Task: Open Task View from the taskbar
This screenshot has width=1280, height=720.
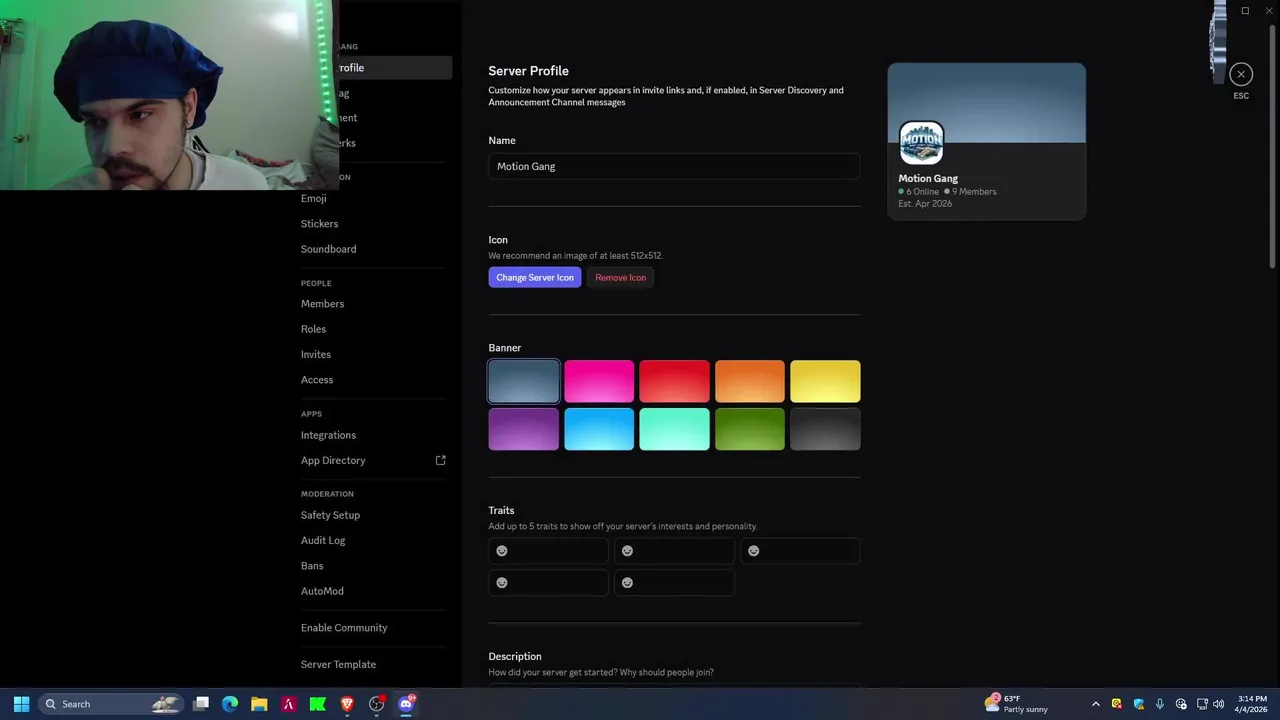Action: tap(201, 704)
